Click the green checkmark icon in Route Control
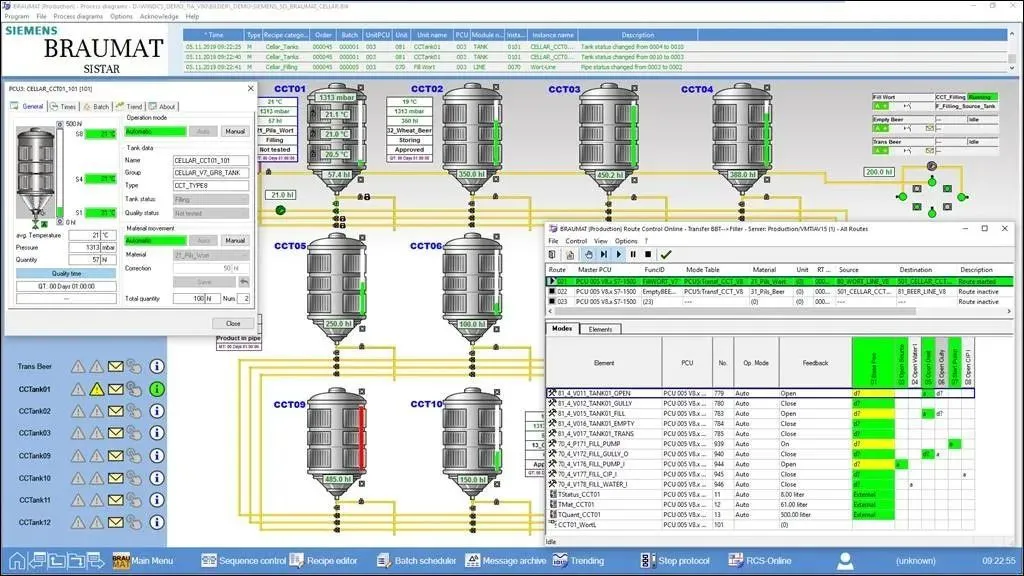The height and width of the screenshot is (576, 1024). click(x=666, y=255)
